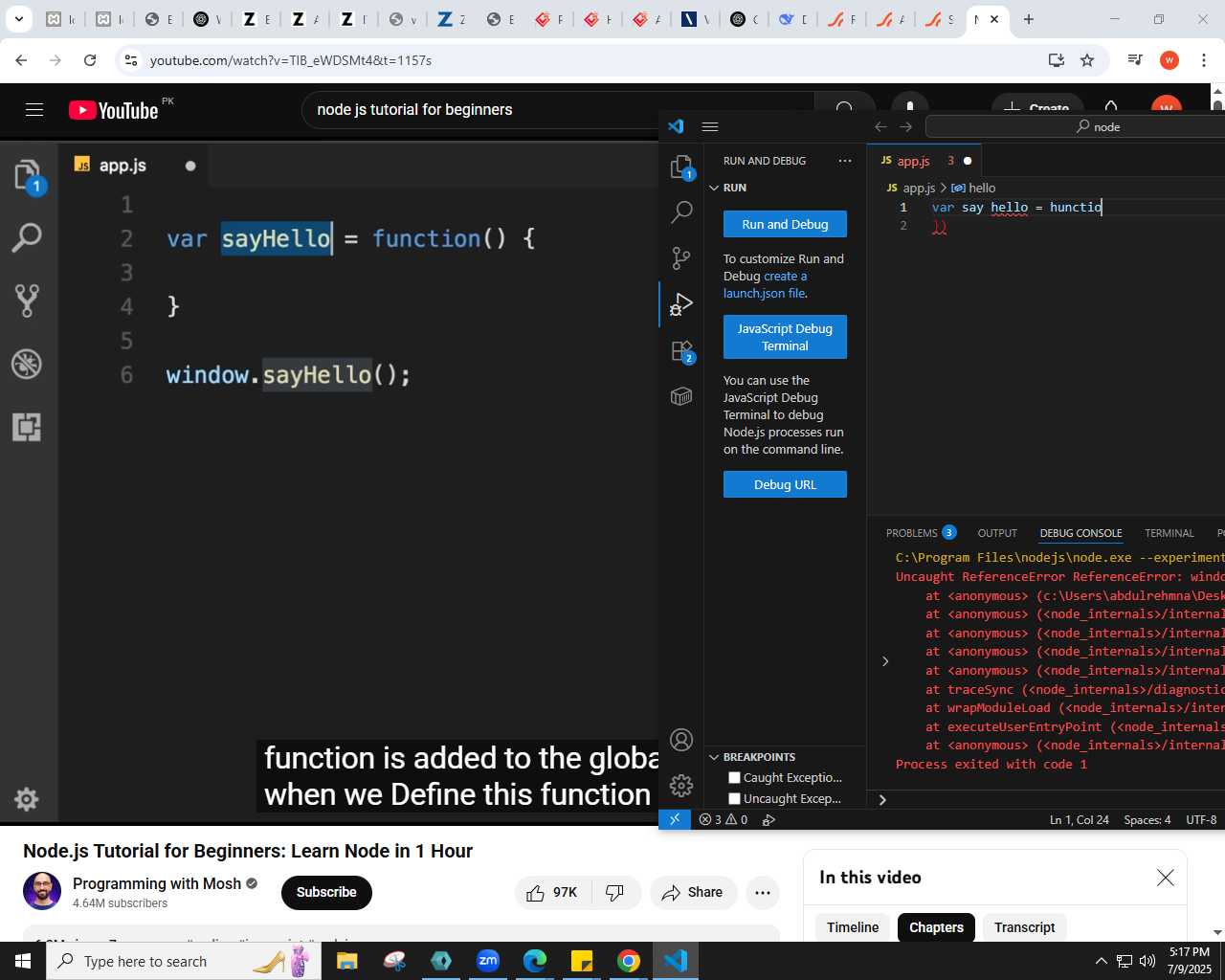Share the video

[x=693, y=892]
